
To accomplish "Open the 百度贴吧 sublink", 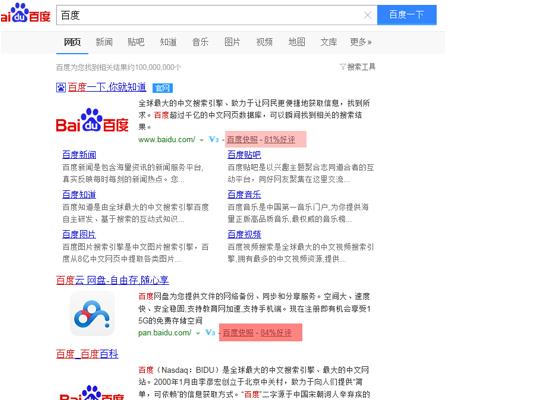I will (x=244, y=155).
